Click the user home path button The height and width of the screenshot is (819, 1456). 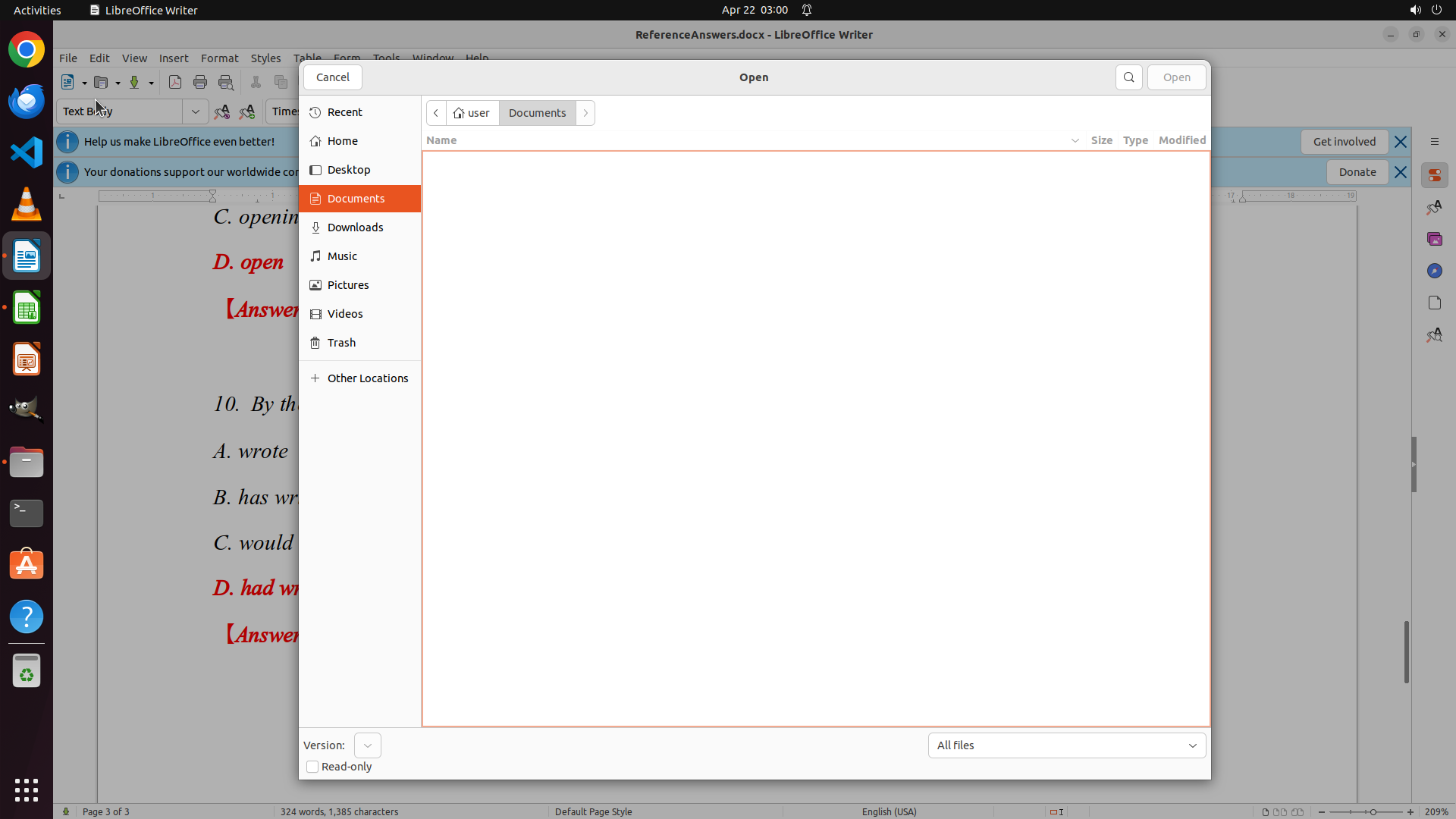coord(472,113)
